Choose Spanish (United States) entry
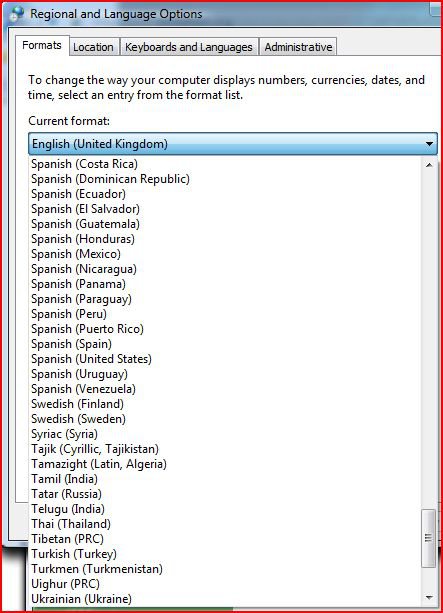Screen dimensions: 443x613 tap(225, 359)
